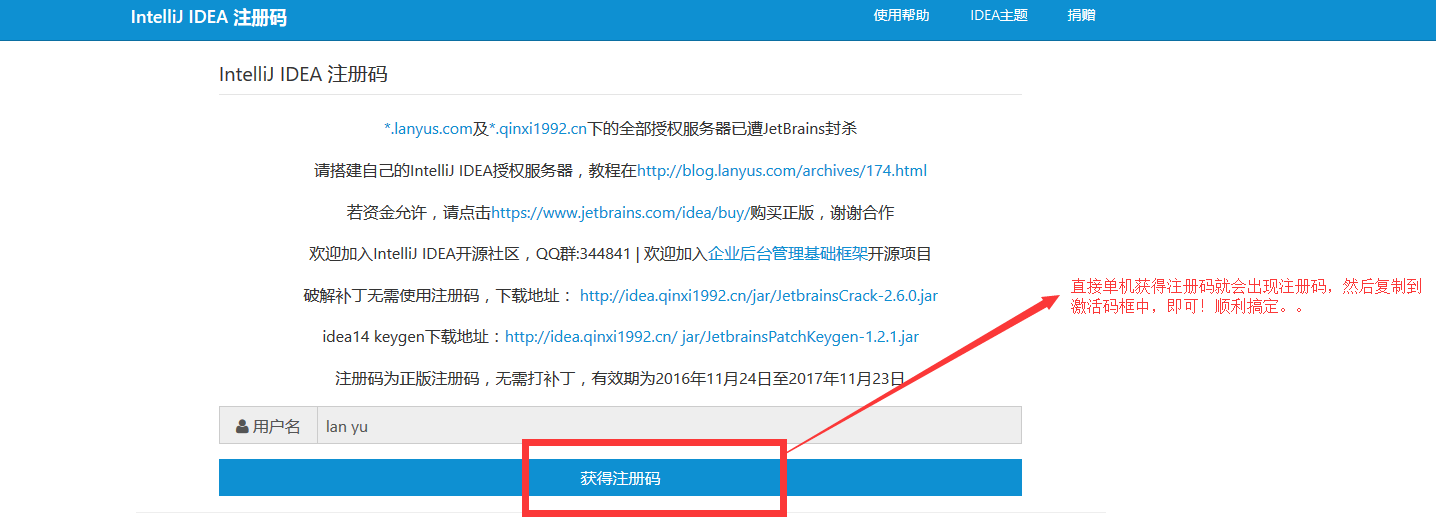This screenshot has height=522, width=1436.
Task: Click the text with QQ群:344841
Action: coord(584,254)
